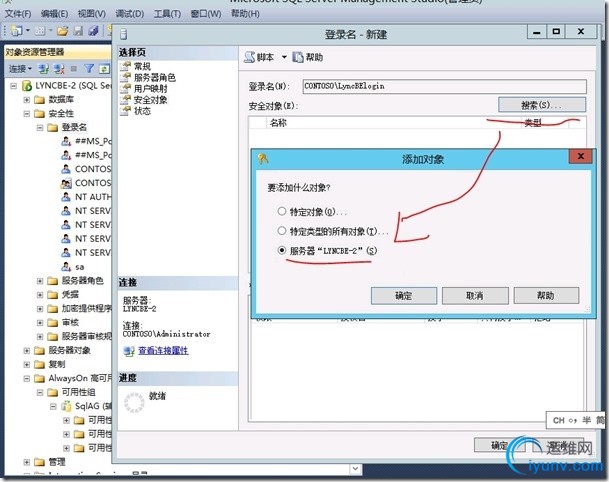Click the new query toolbar icon
This screenshot has width=609, height=482.
(x=17, y=30)
